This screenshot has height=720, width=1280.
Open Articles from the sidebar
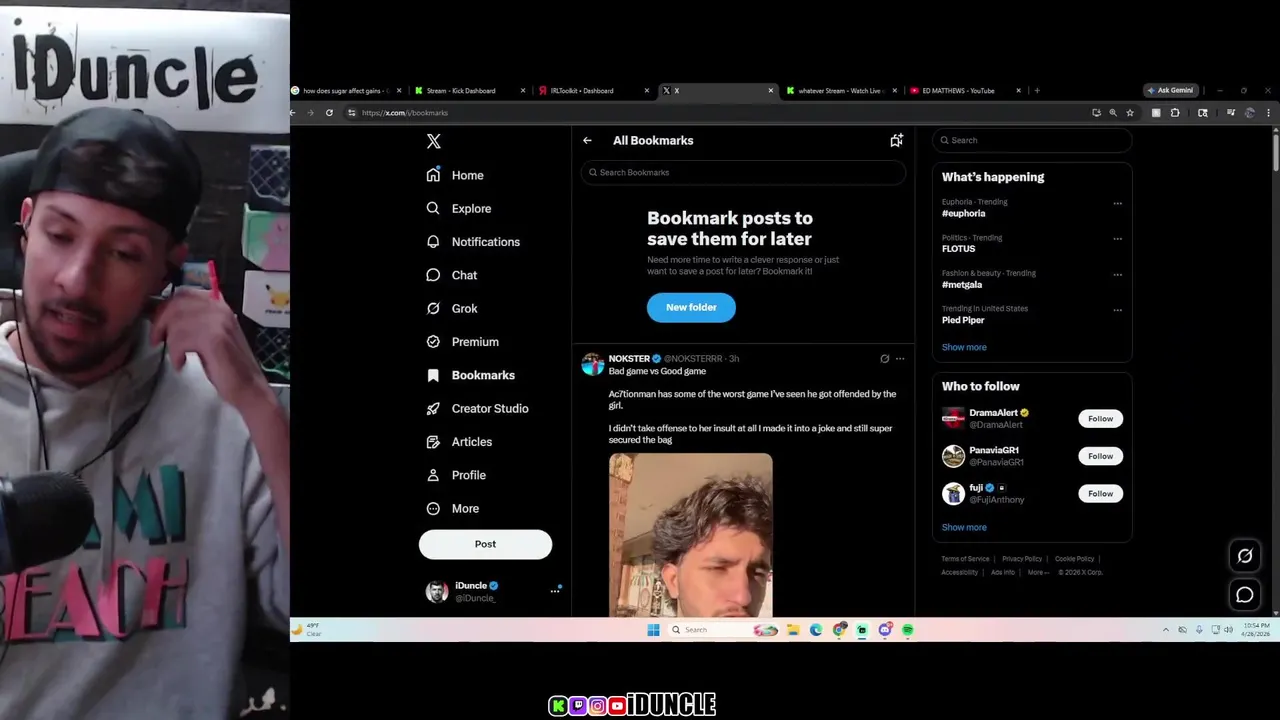point(459,441)
